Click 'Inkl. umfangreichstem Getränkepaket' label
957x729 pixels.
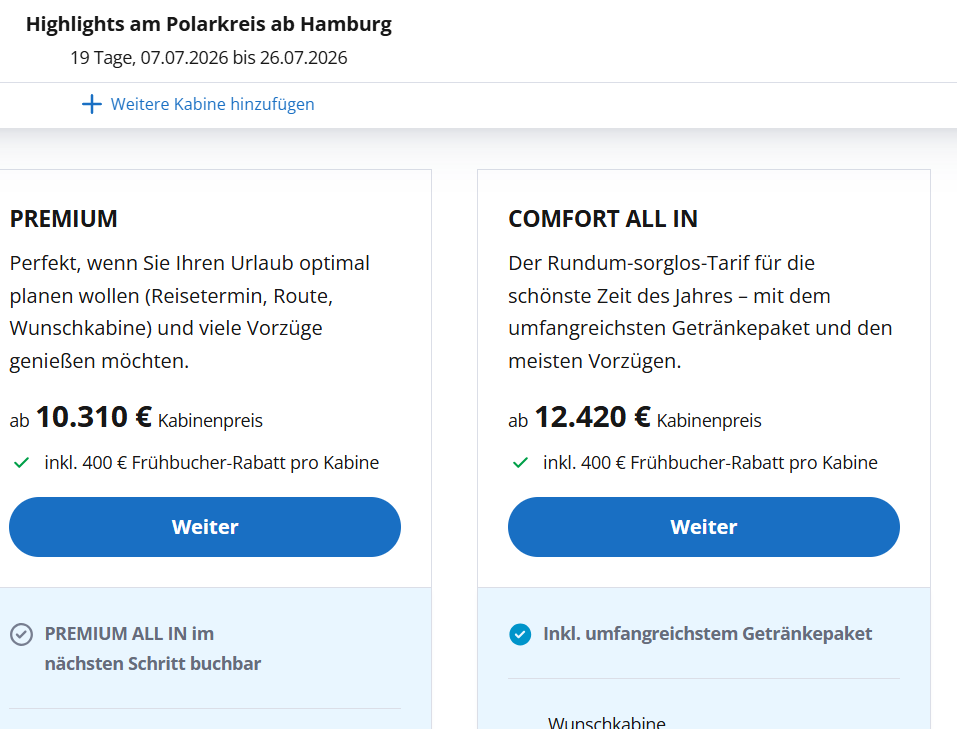click(707, 634)
